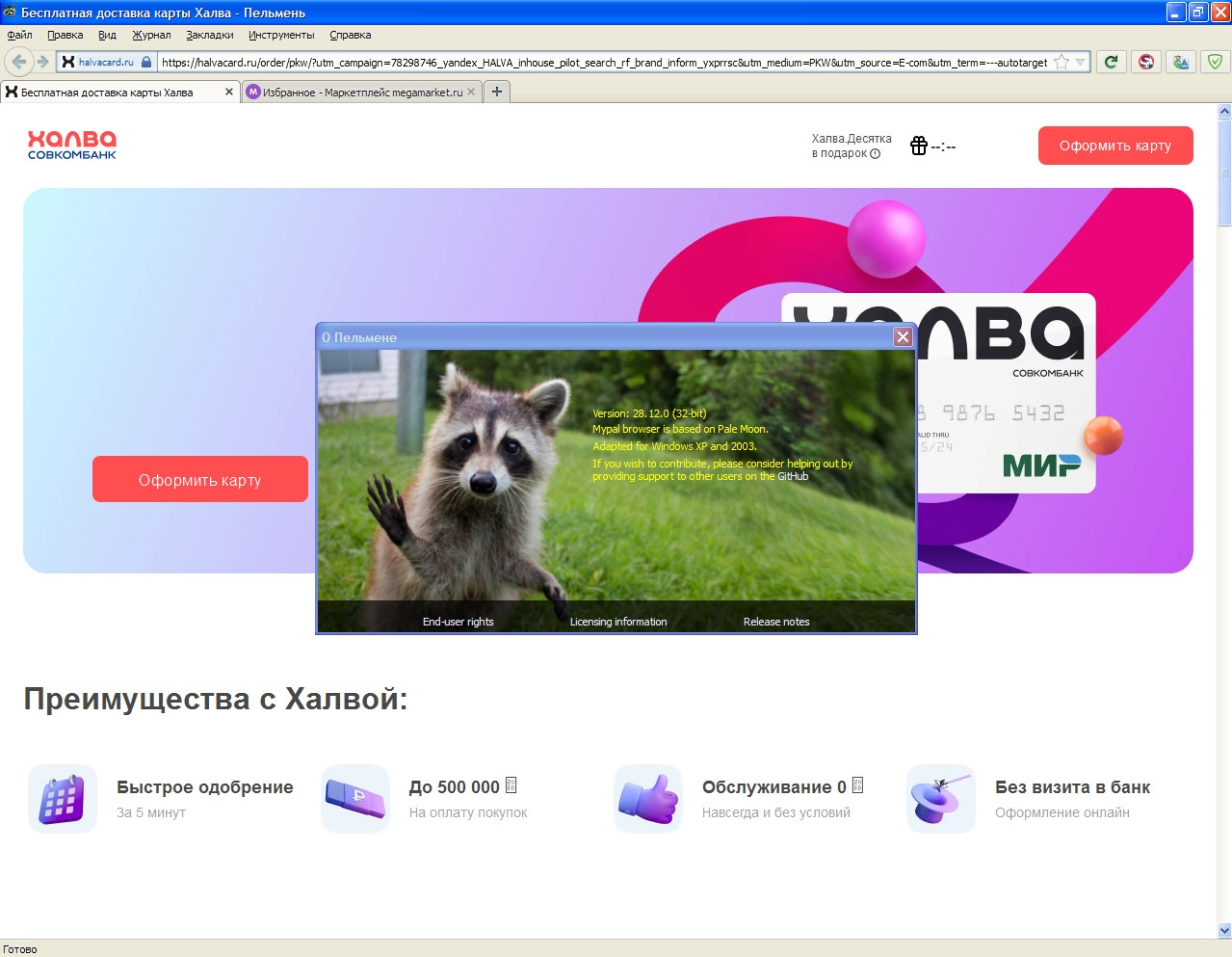The image size is (1232, 957).
Task: Open the Закладки menu
Action: point(210,35)
